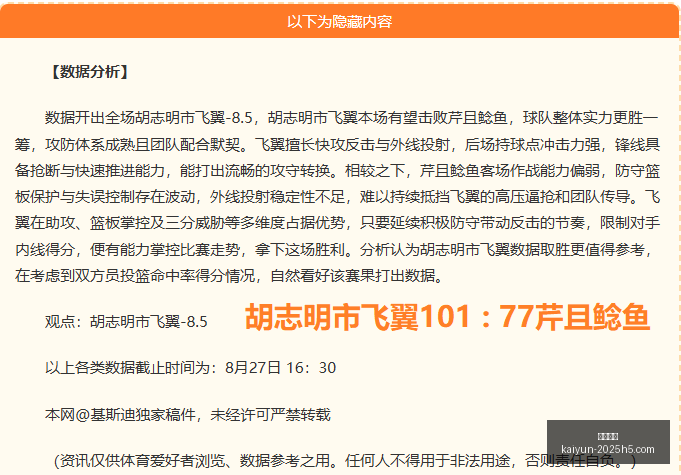Click the paragraph line starting '筹，攻防体系成熟'
The width and height of the screenshot is (681, 475).
coord(337,144)
